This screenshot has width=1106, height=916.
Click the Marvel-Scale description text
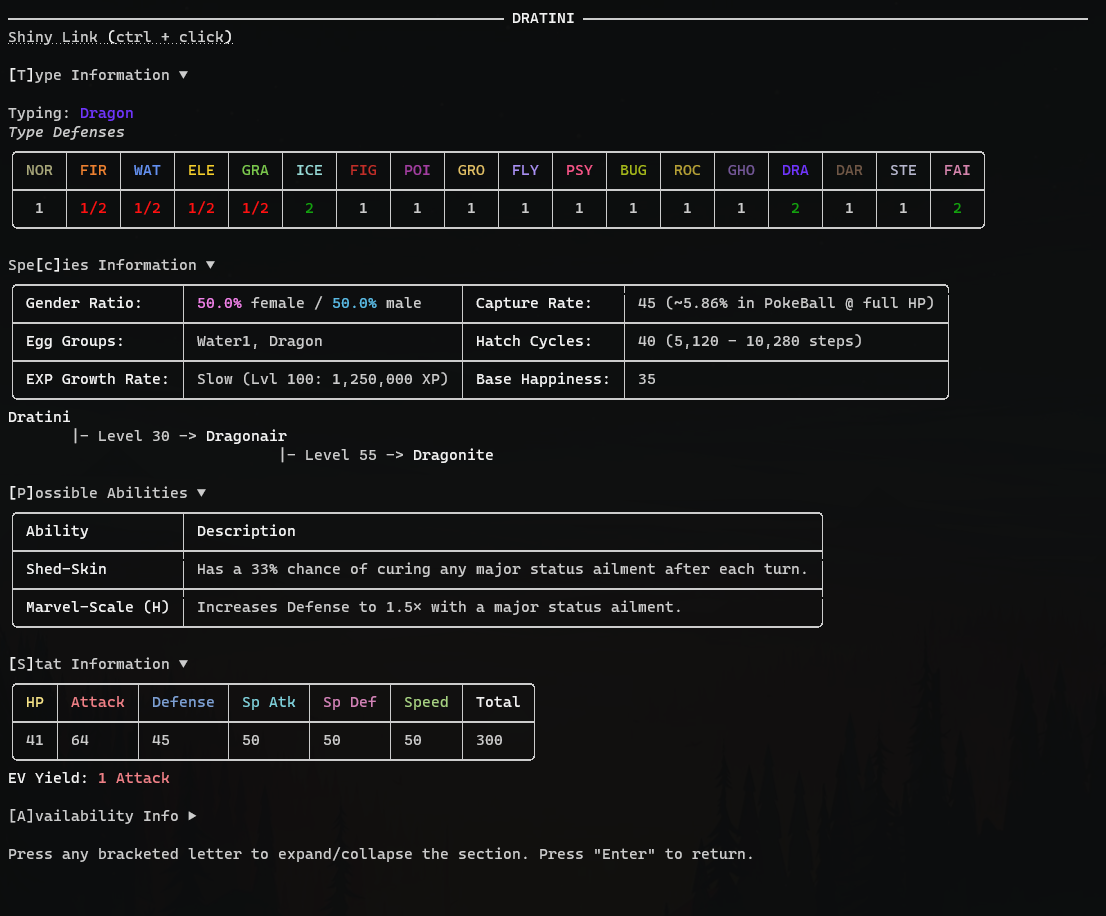pos(439,607)
